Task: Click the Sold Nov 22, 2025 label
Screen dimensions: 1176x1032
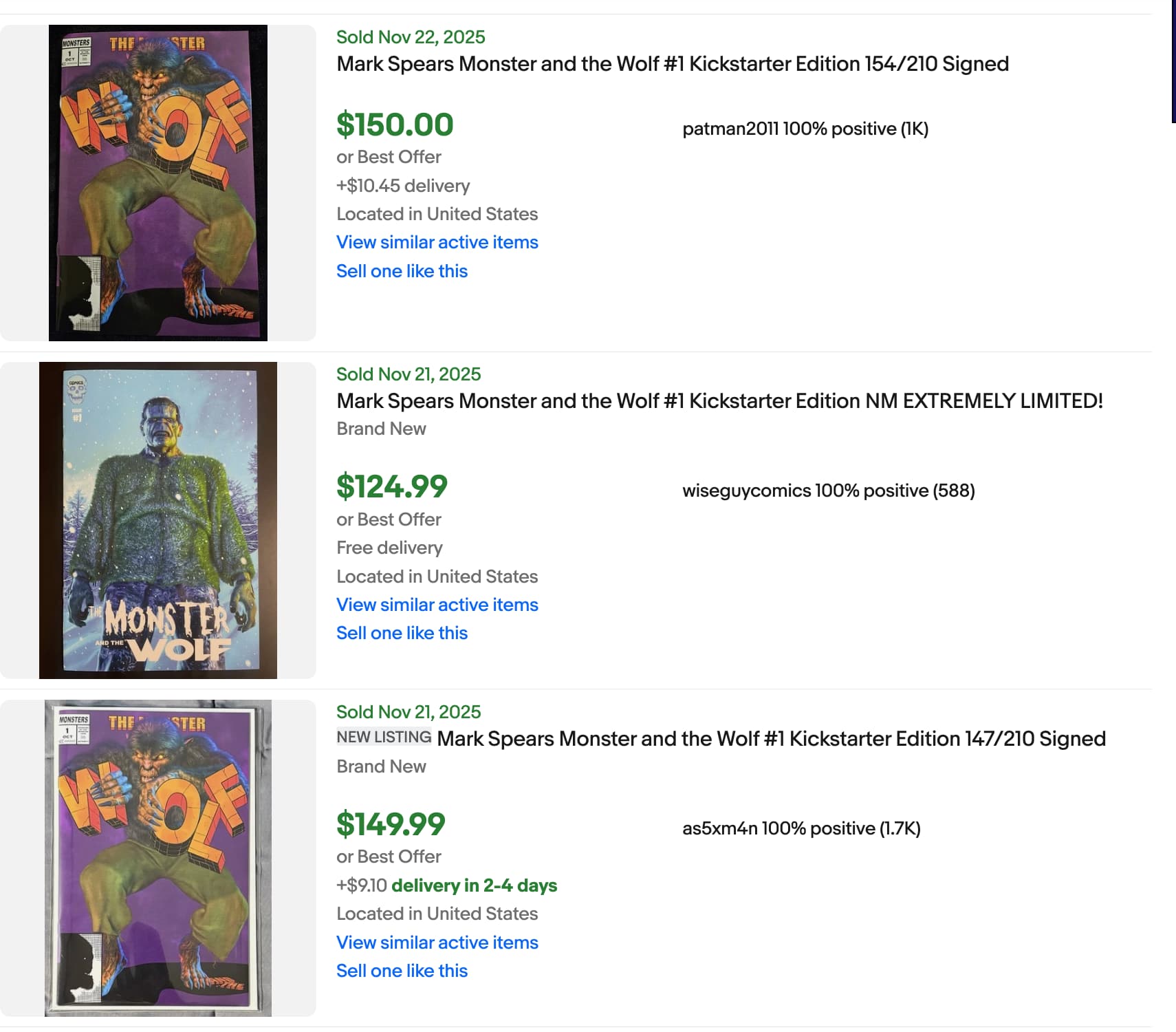Action: tap(411, 37)
